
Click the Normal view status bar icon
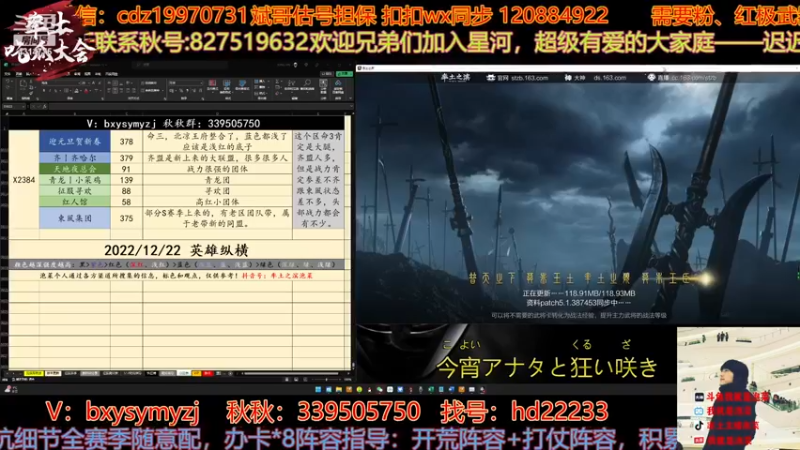[x=287, y=380]
